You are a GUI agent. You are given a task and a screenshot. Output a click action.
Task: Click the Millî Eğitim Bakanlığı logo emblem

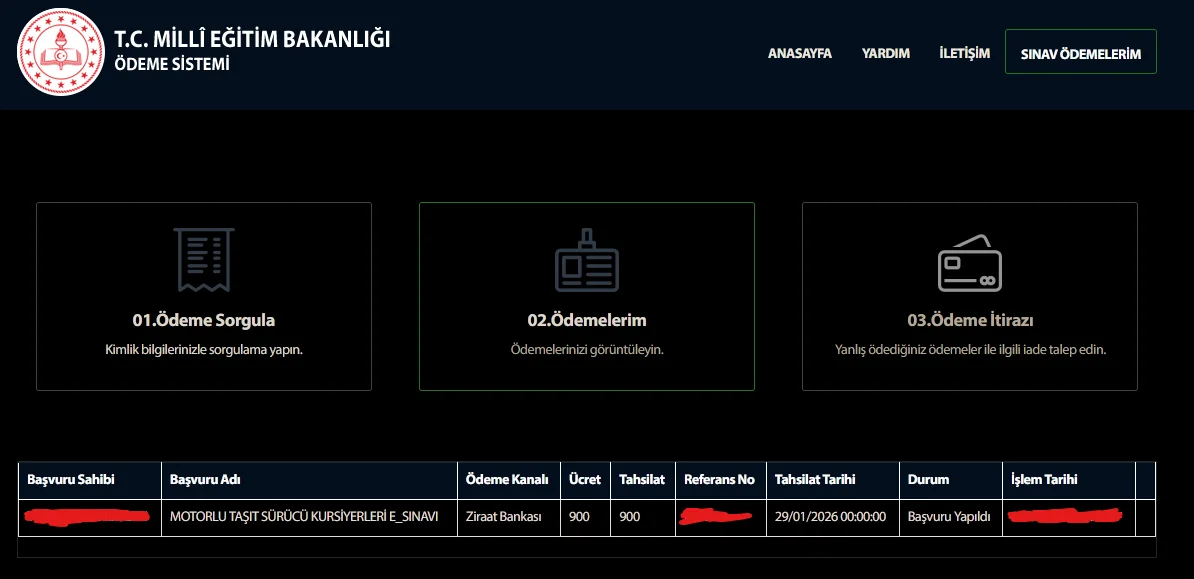tap(60, 53)
